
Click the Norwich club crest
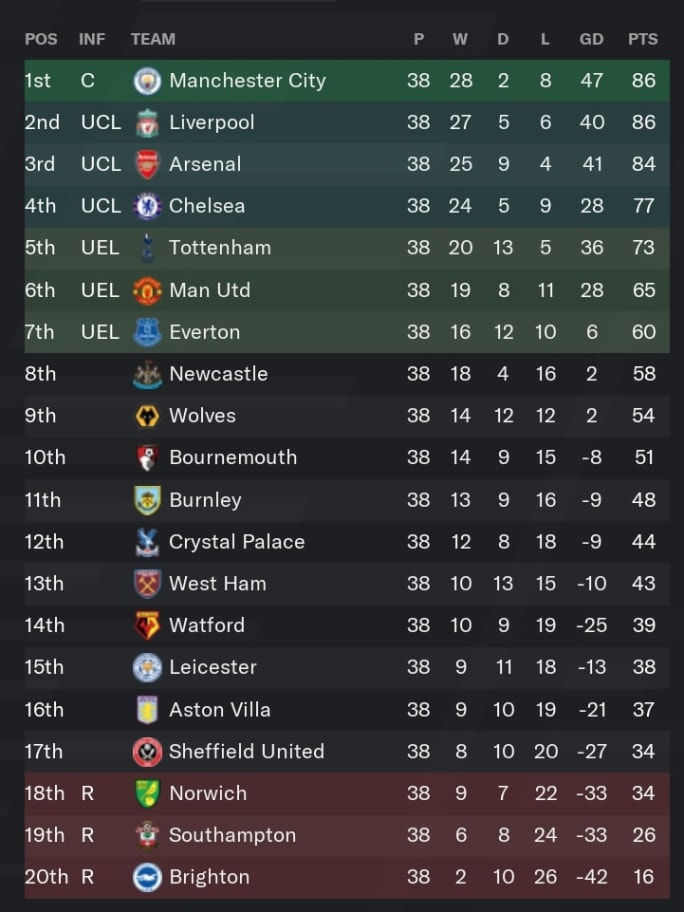pyautogui.click(x=147, y=793)
